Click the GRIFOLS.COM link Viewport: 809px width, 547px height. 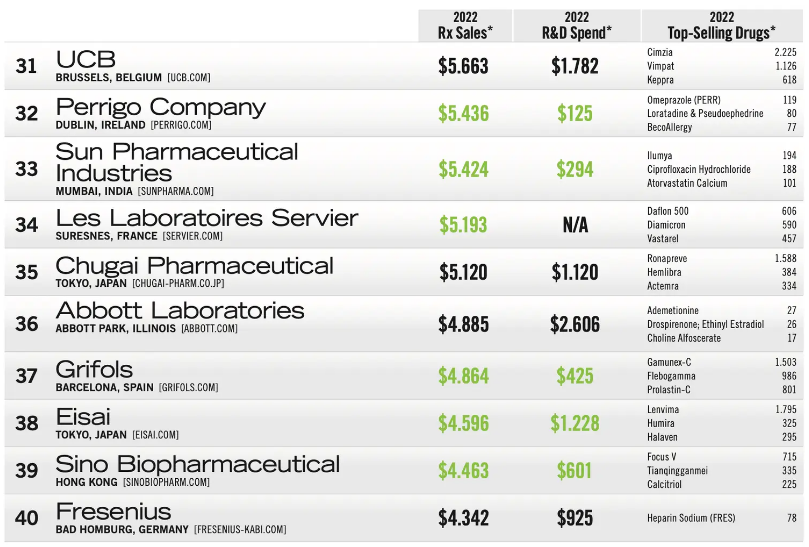click(x=188, y=387)
